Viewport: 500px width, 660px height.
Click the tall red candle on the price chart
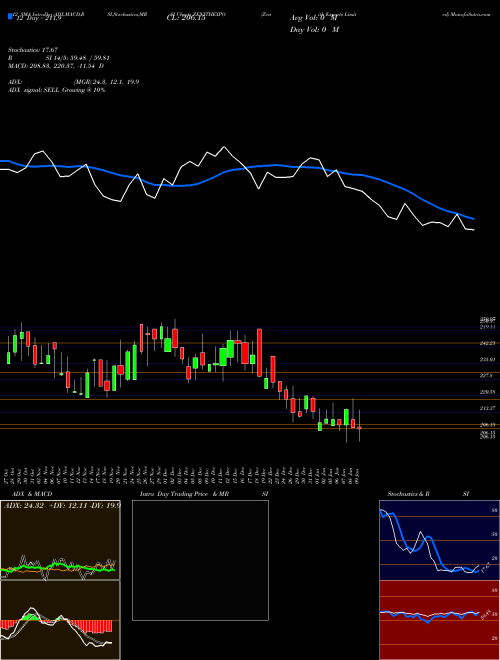tap(260, 353)
